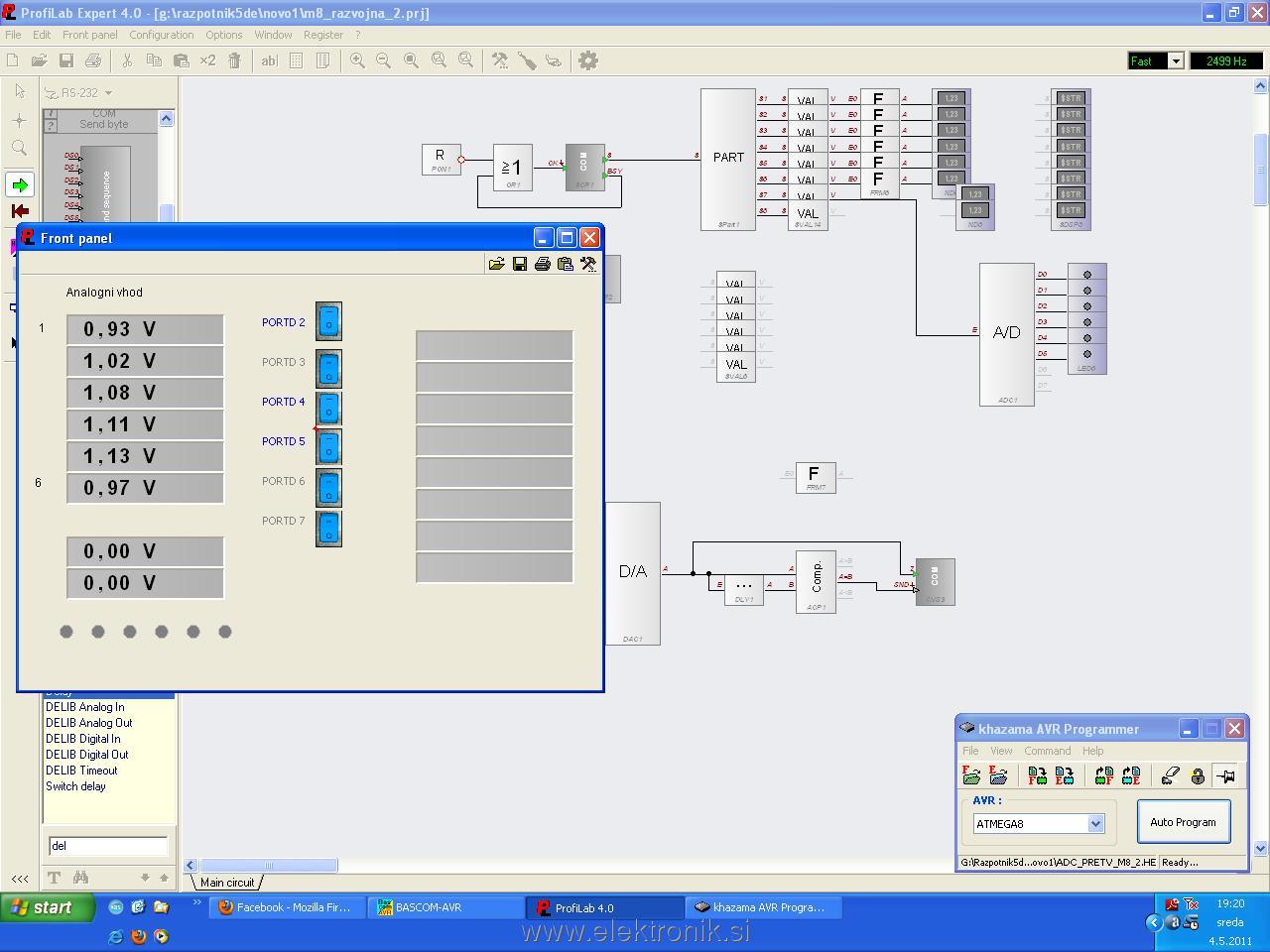Click scroll up arrow in component preview
This screenshot has height=952, width=1270.
click(166, 118)
